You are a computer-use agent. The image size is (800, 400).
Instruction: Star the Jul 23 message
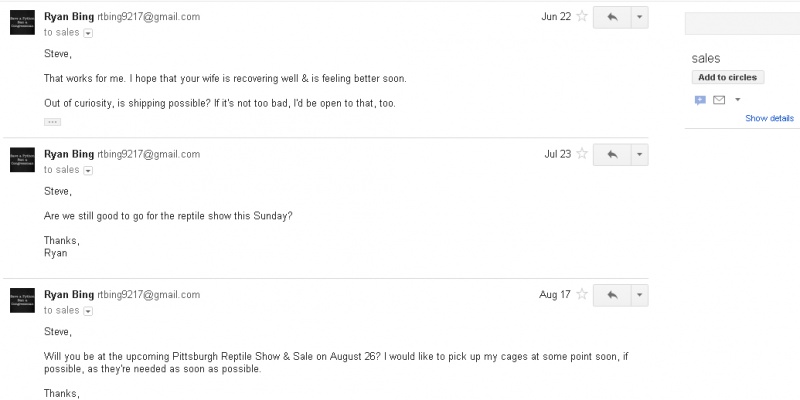point(582,154)
